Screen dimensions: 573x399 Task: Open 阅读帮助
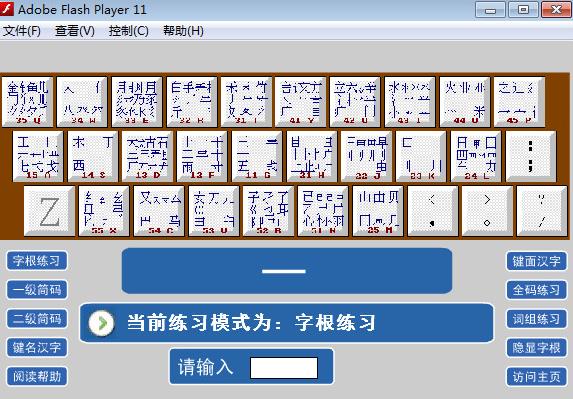(x=37, y=376)
